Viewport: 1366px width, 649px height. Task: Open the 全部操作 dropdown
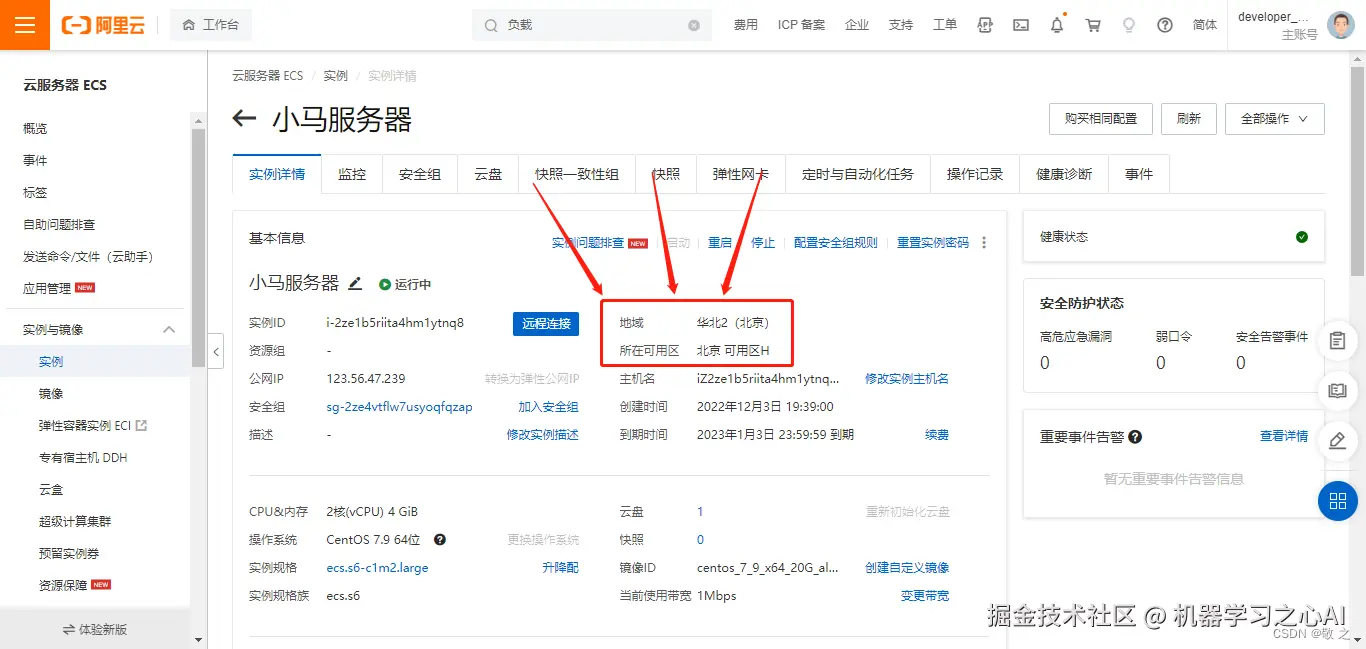1274,118
